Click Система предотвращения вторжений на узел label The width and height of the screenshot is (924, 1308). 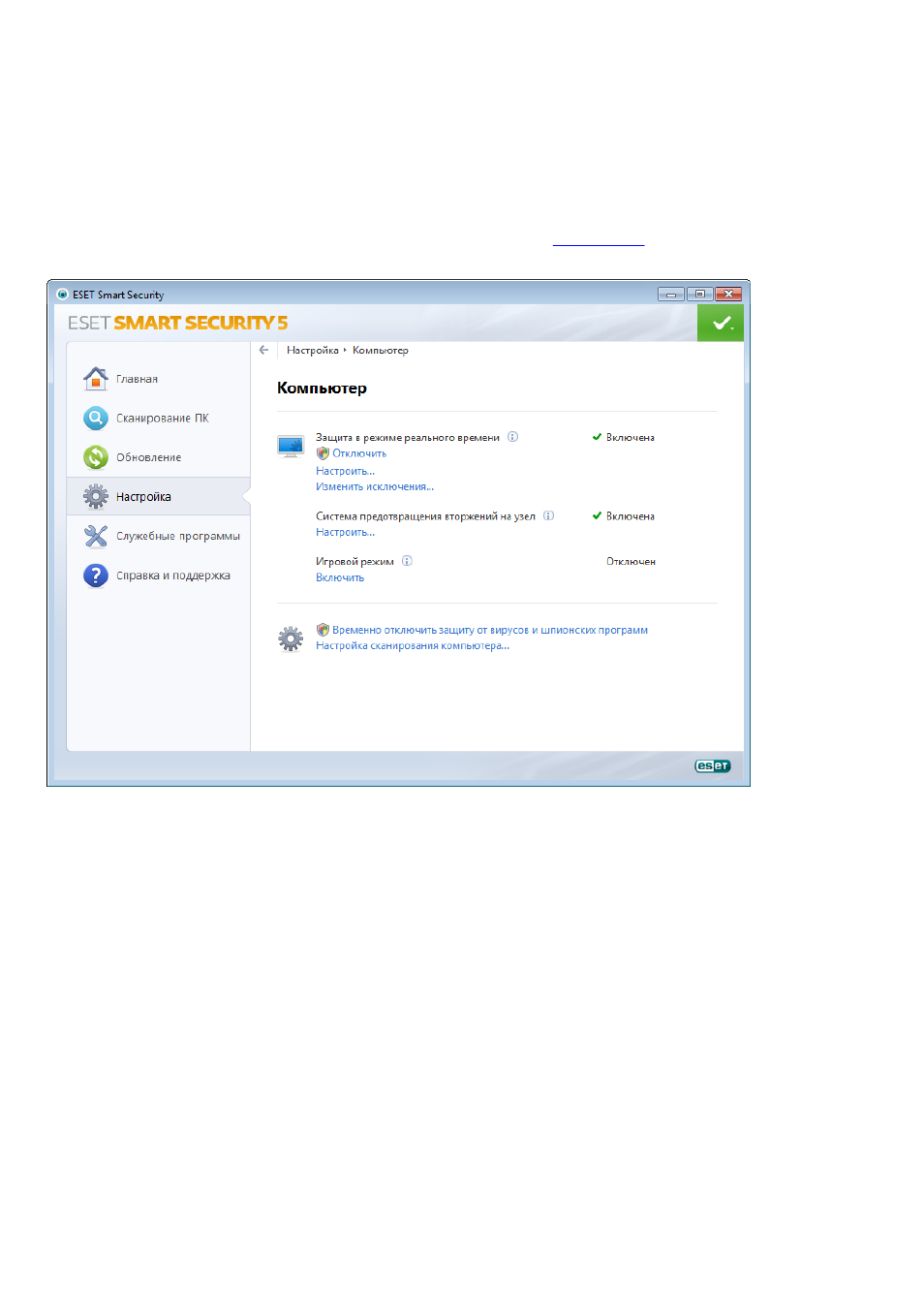(x=425, y=516)
